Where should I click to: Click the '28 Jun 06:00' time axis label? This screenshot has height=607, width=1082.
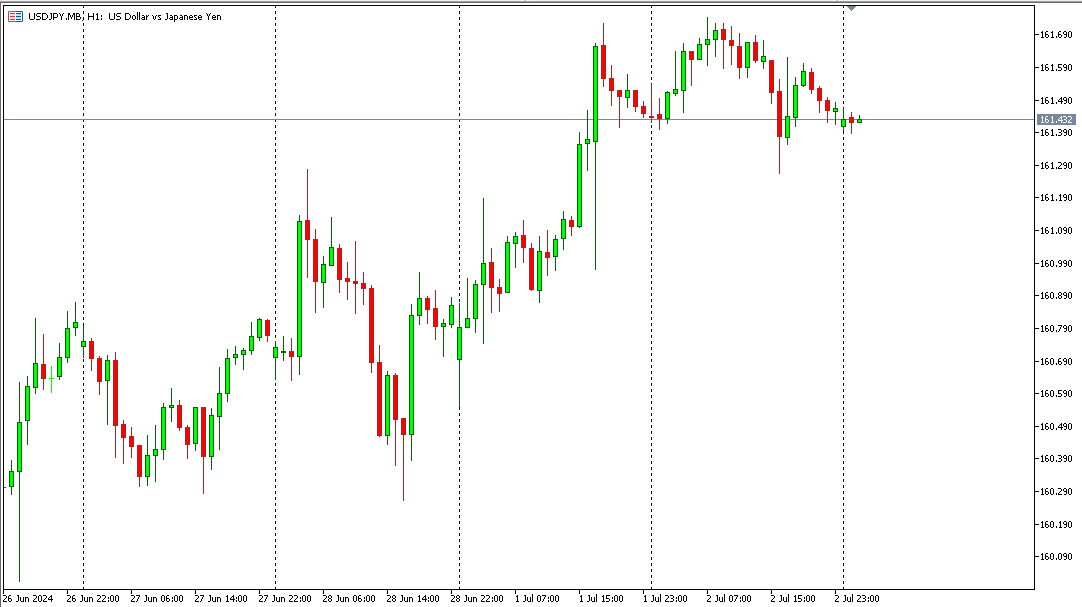coord(348,599)
